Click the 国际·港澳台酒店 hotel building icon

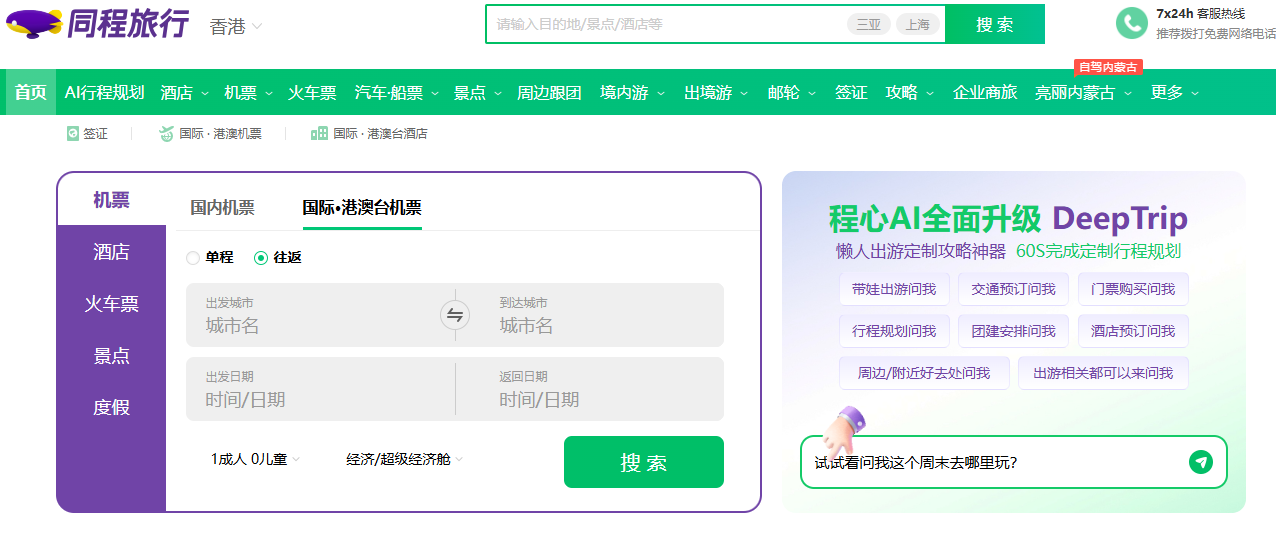[x=319, y=133]
